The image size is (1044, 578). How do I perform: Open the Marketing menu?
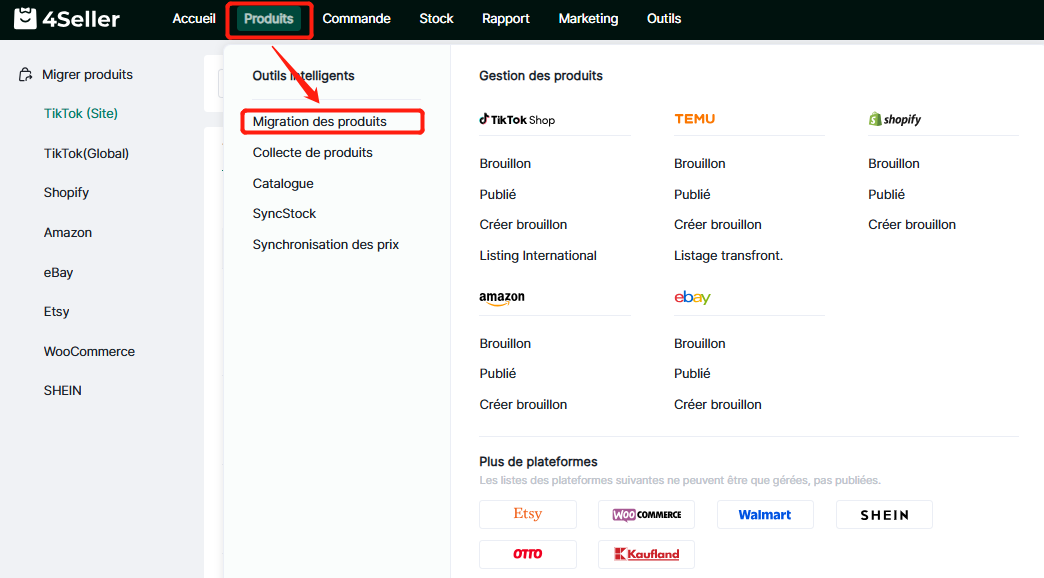tap(588, 19)
